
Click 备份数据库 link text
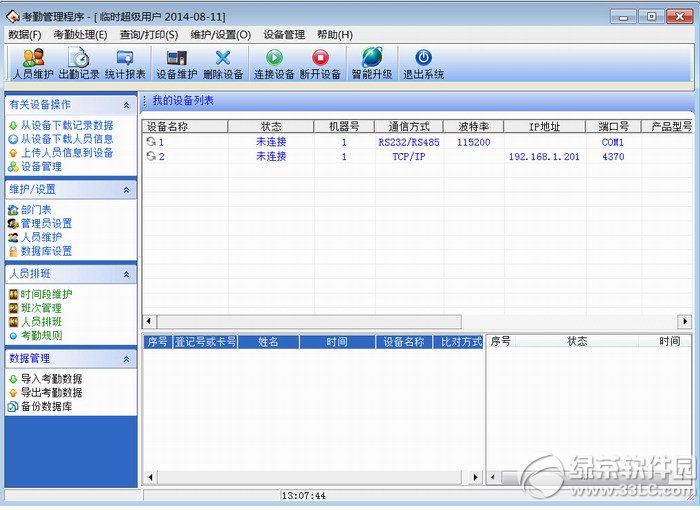[x=46, y=407]
